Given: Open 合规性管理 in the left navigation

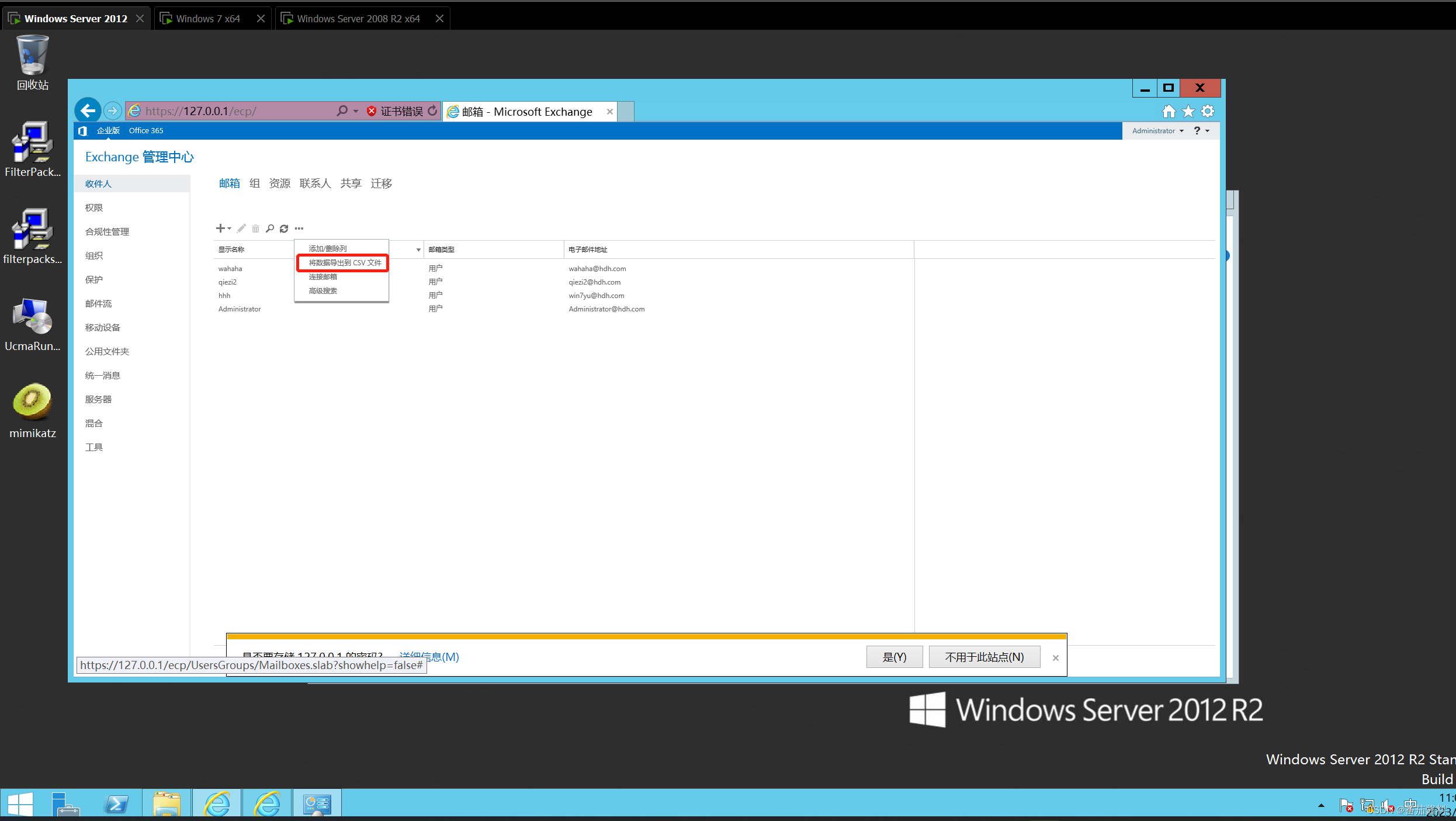Looking at the screenshot, I should coord(108,231).
